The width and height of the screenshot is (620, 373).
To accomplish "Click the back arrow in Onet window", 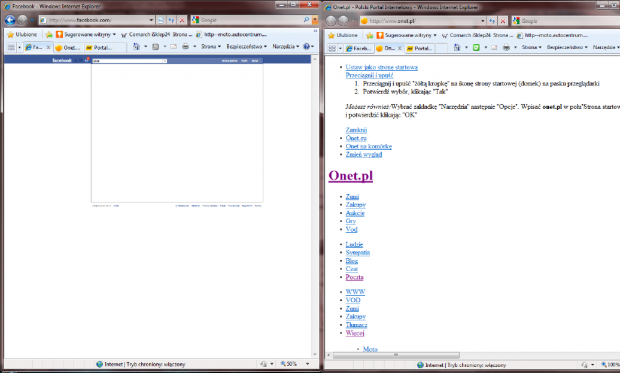I will (x=331, y=21).
